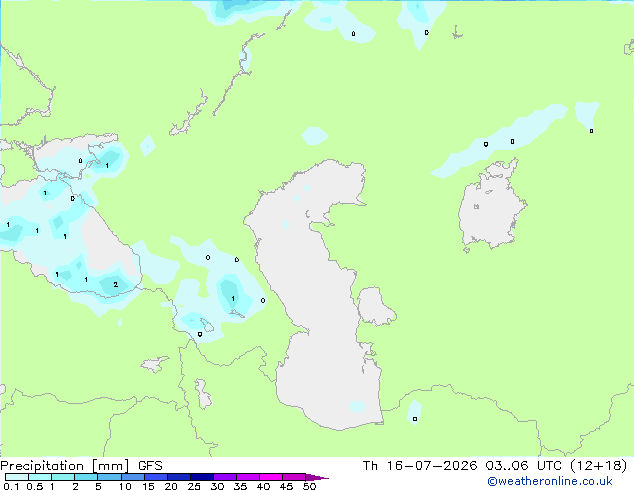Pick the legend swatch between 10 and 15
634x490 pixels.
point(133,477)
